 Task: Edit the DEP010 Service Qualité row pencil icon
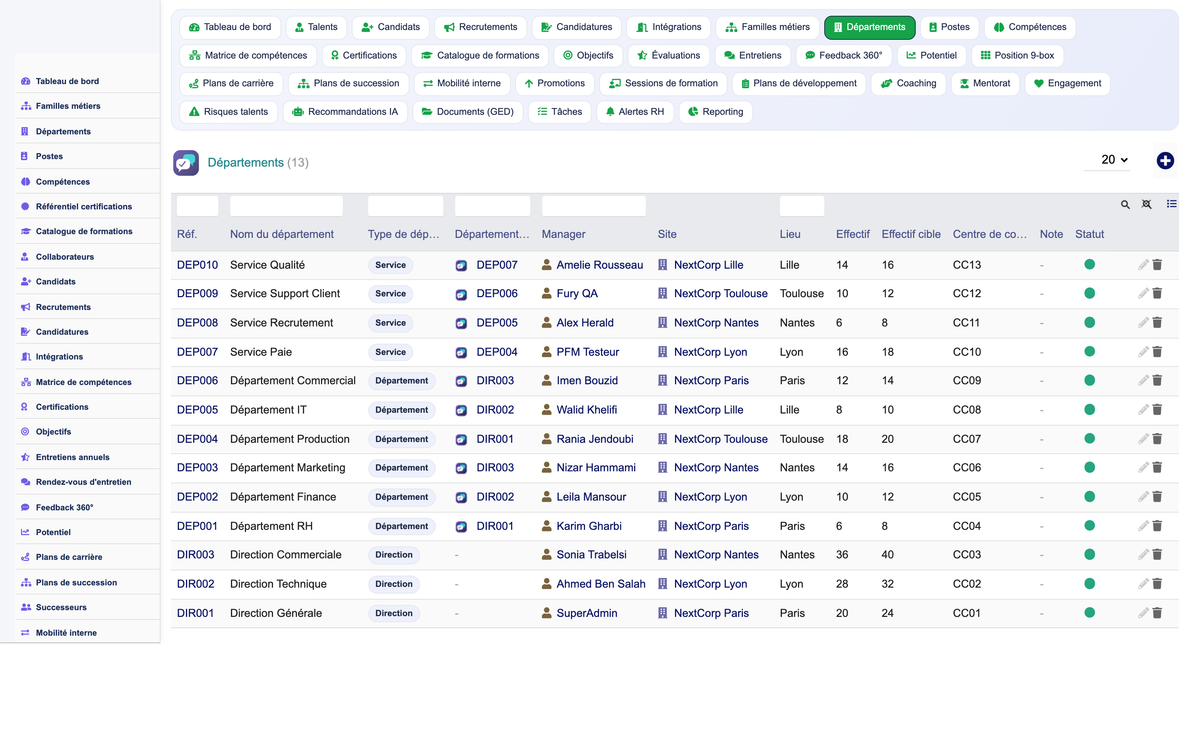coord(1143,265)
